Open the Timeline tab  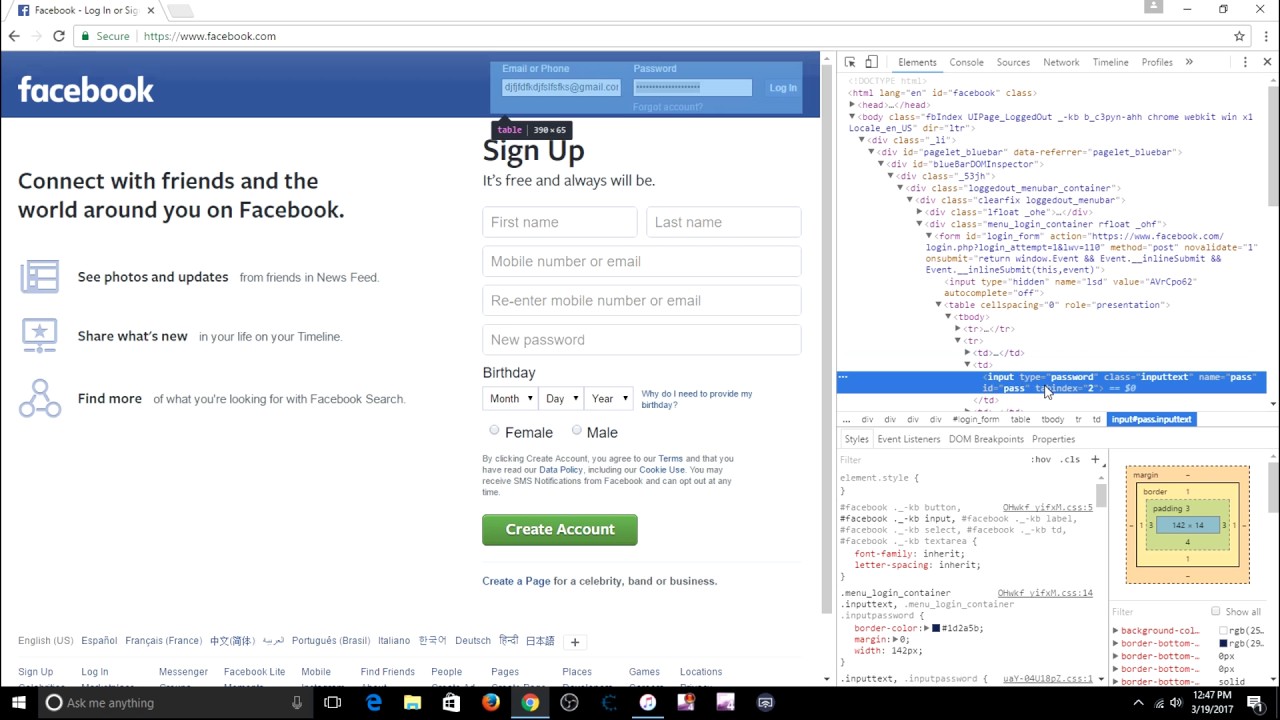pos(1110,62)
